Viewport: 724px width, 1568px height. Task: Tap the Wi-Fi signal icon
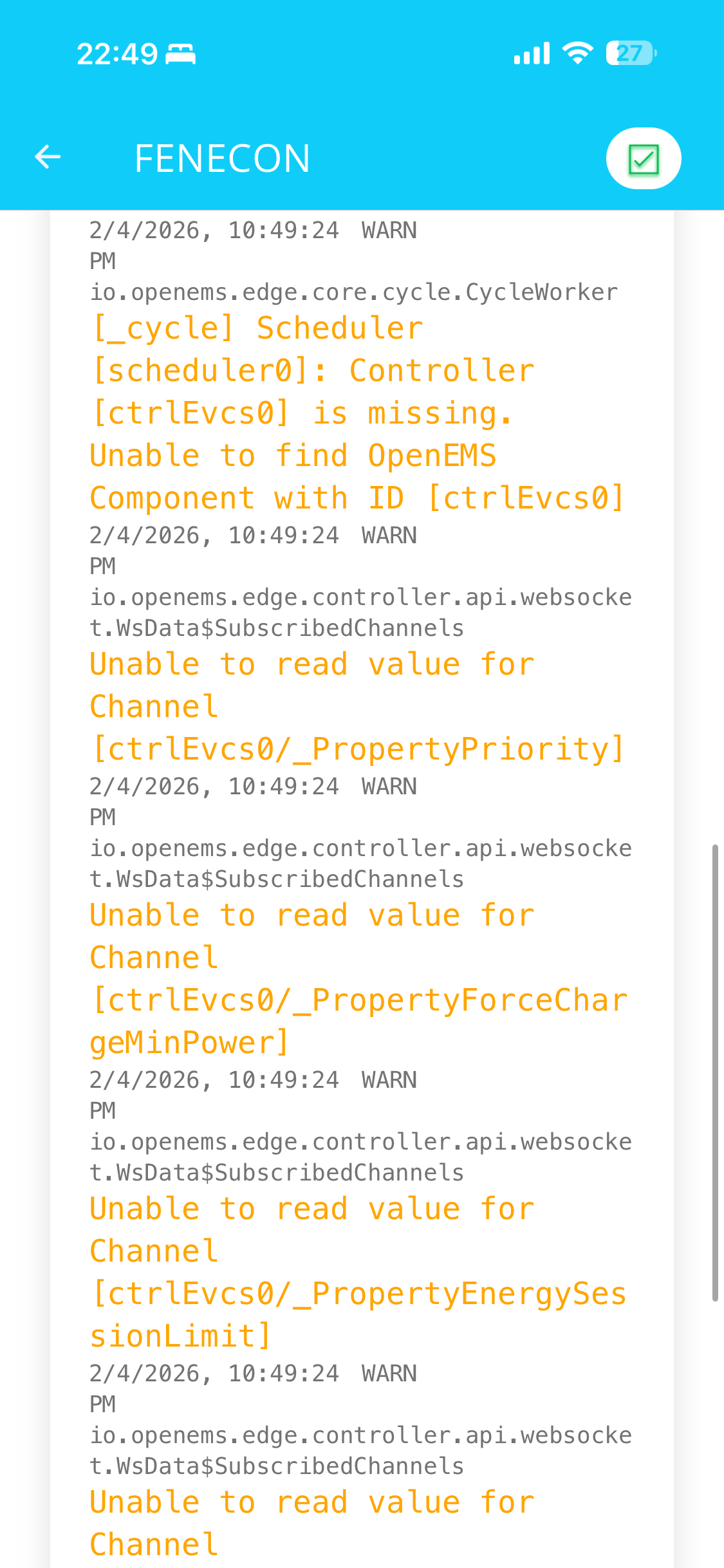point(577,53)
